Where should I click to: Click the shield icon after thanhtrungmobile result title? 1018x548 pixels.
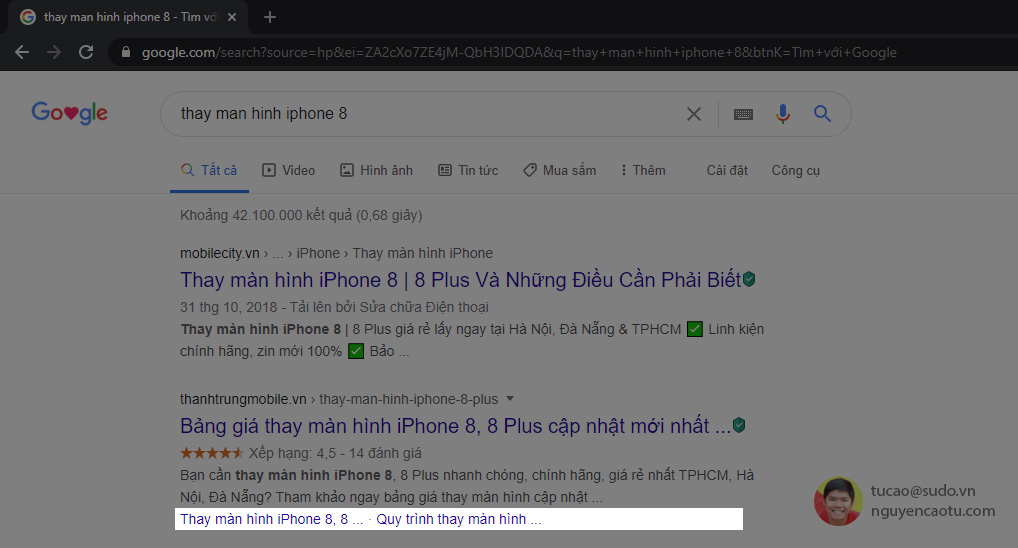click(739, 425)
